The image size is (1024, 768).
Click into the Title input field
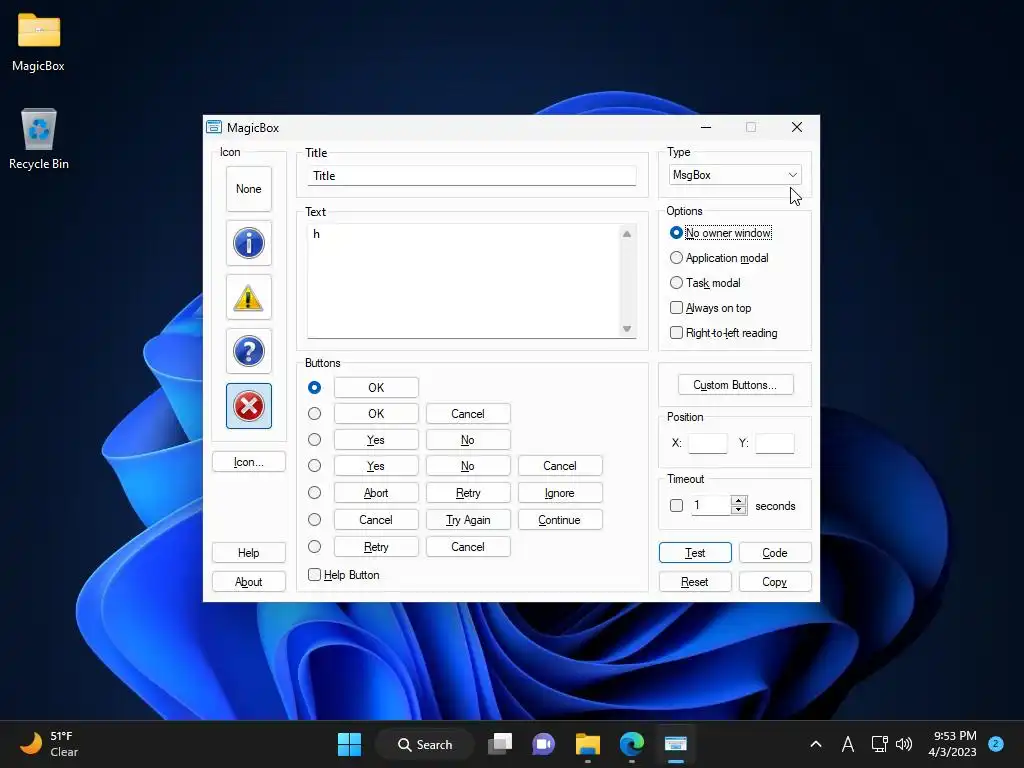pos(472,176)
